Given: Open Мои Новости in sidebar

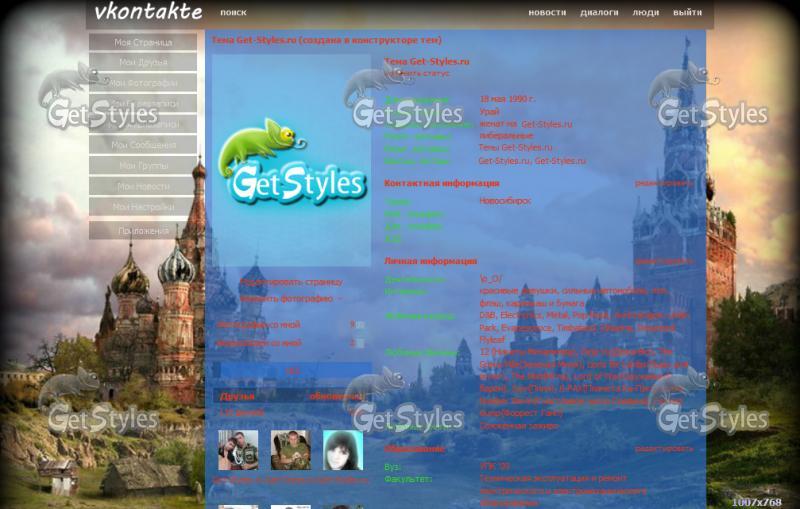Looking at the screenshot, I should [143, 187].
